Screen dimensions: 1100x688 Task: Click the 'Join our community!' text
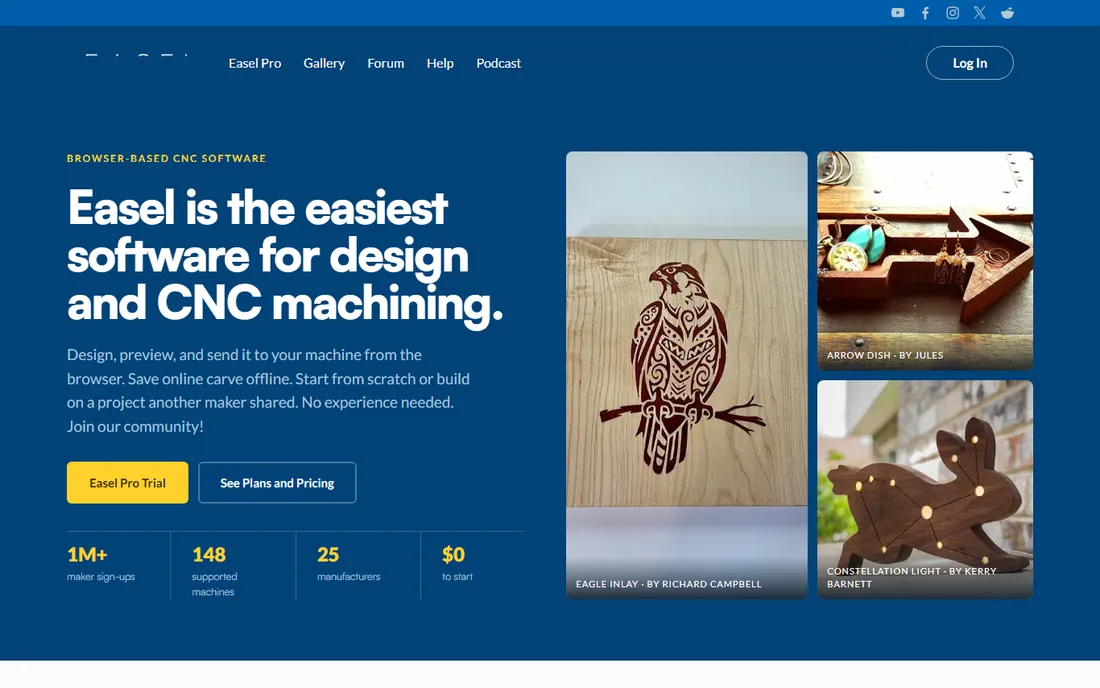click(x=135, y=426)
